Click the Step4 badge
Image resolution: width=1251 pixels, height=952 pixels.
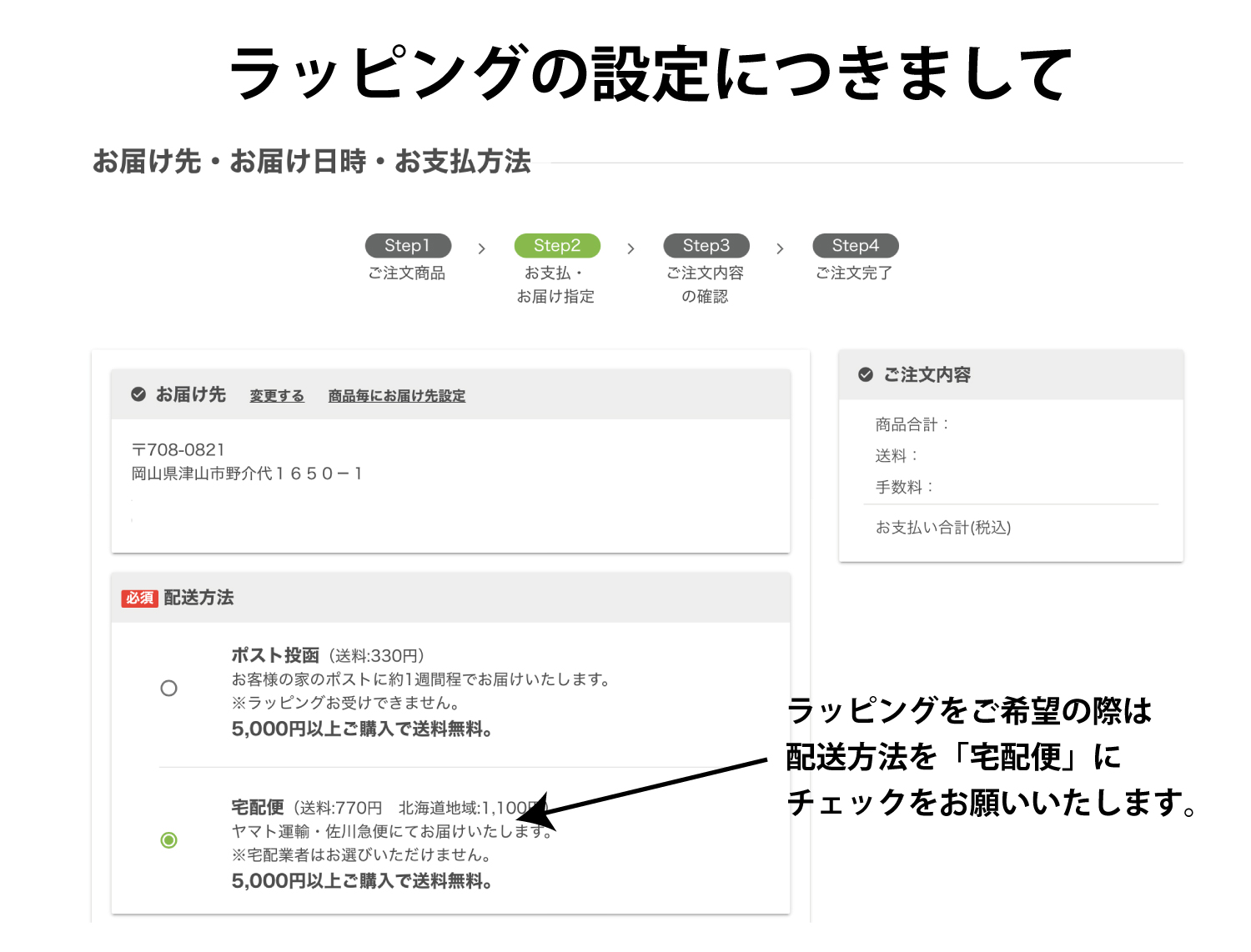tap(855, 246)
